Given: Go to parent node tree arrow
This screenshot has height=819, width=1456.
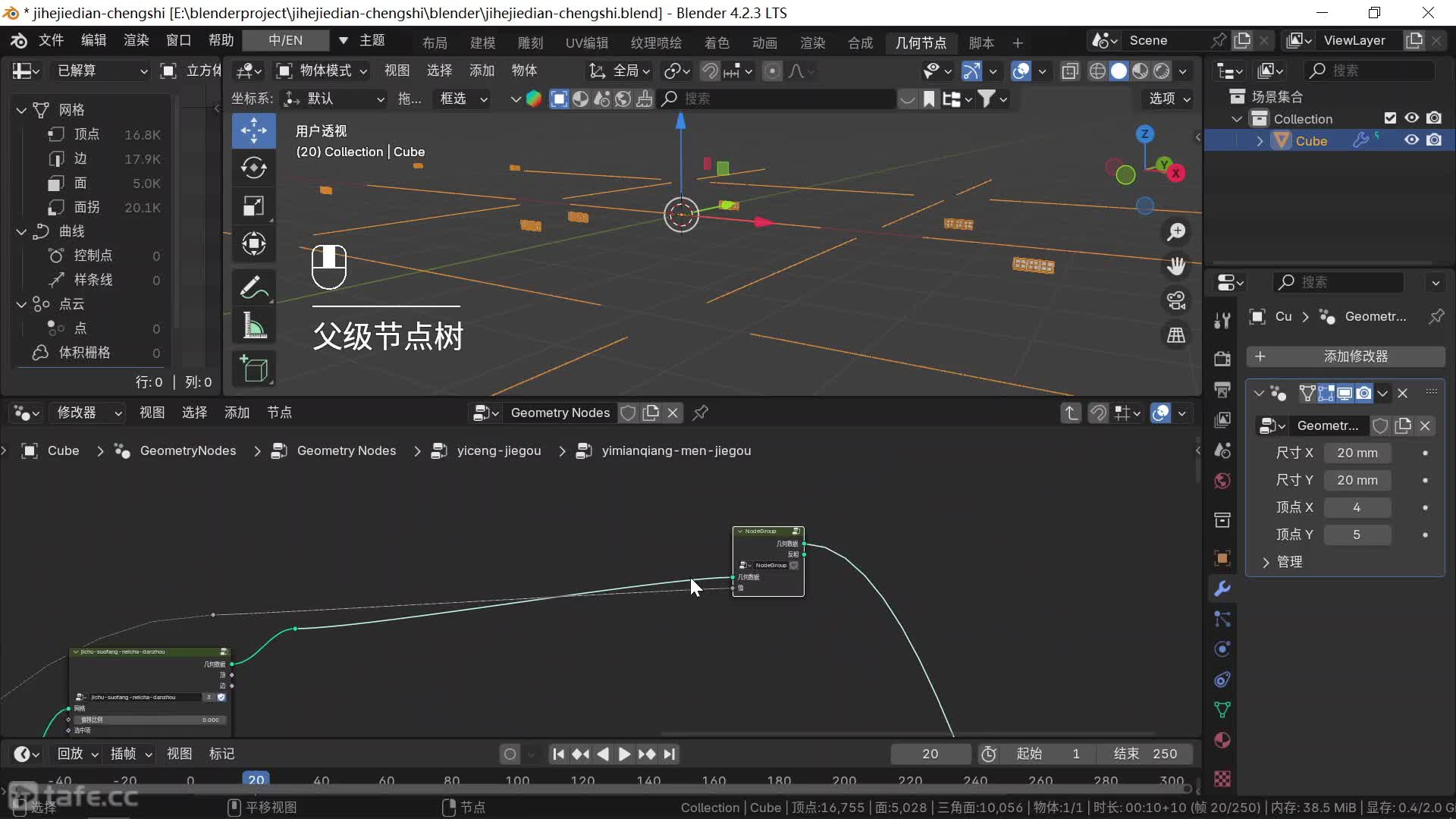Looking at the screenshot, I should point(1070,413).
